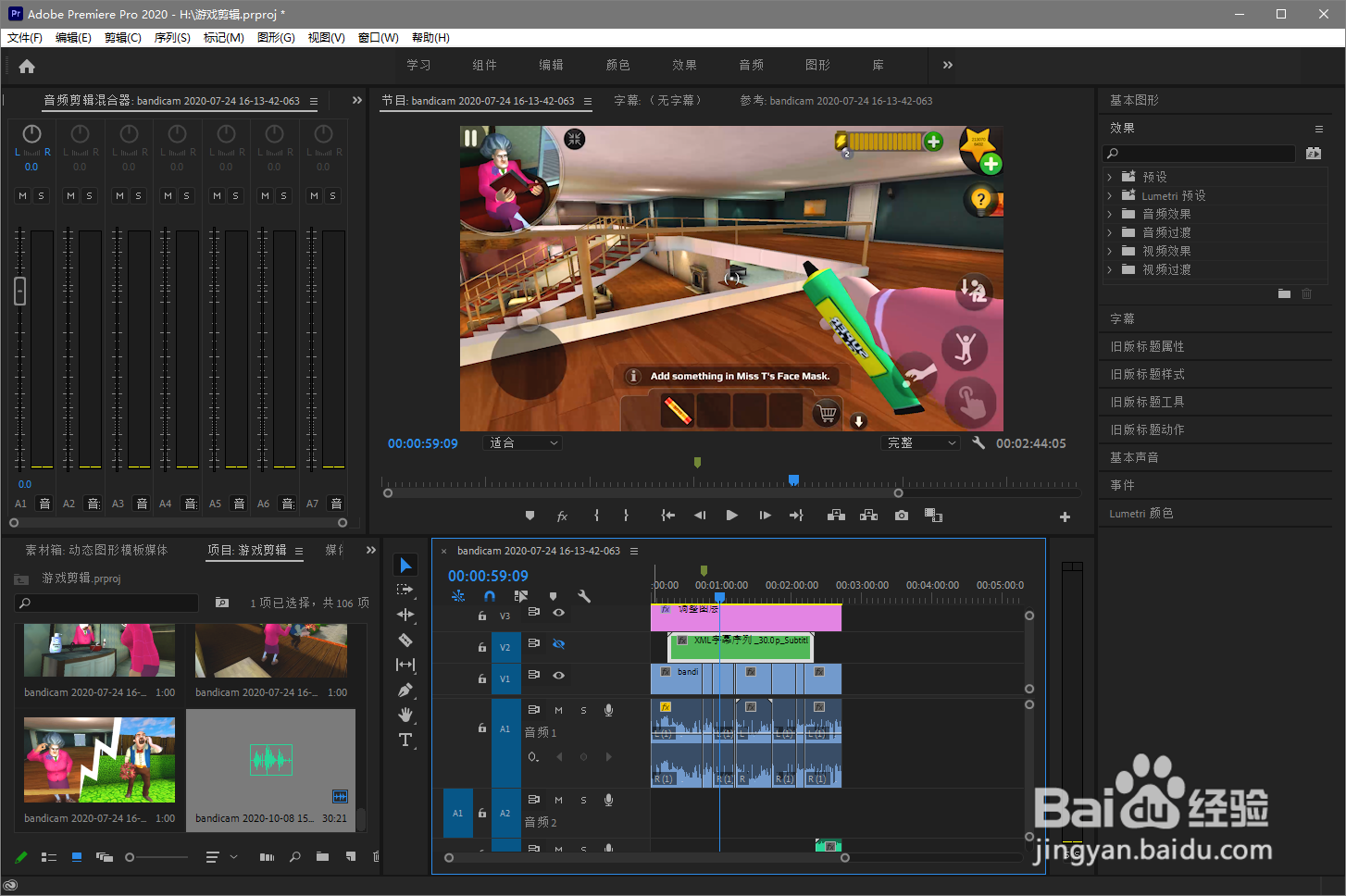This screenshot has width=1346, height=896.
Task: Expand the Lumetri 预设 folder
Action: pos(1109,195)
